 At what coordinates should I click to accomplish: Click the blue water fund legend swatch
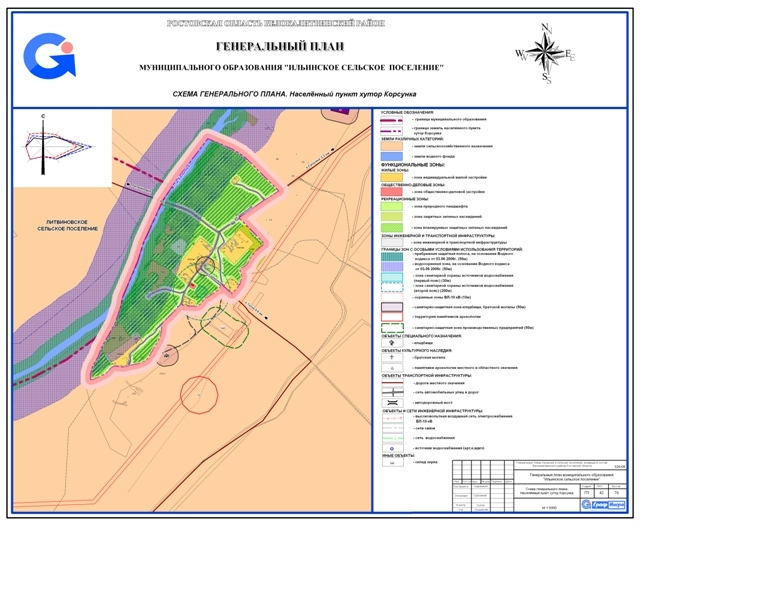coord(391,157)
